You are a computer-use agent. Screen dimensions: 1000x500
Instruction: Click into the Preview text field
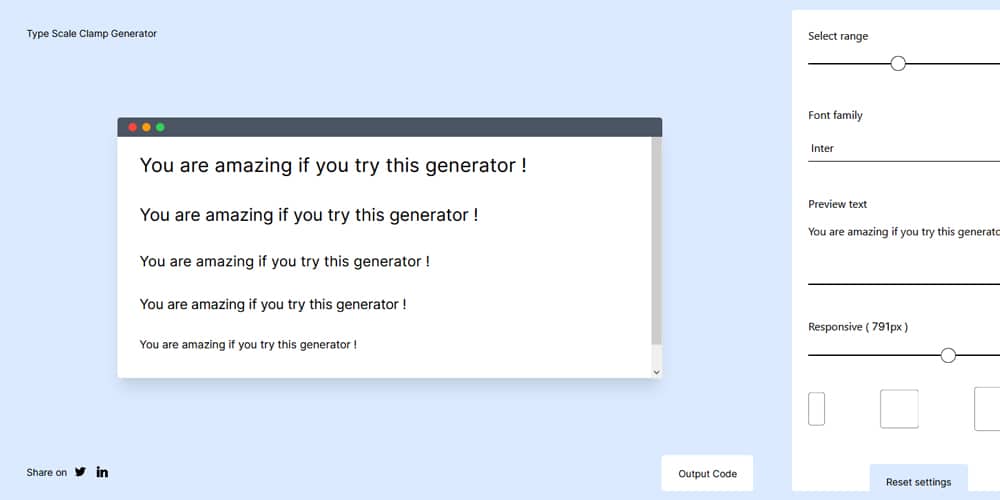(x=904, y=253)
